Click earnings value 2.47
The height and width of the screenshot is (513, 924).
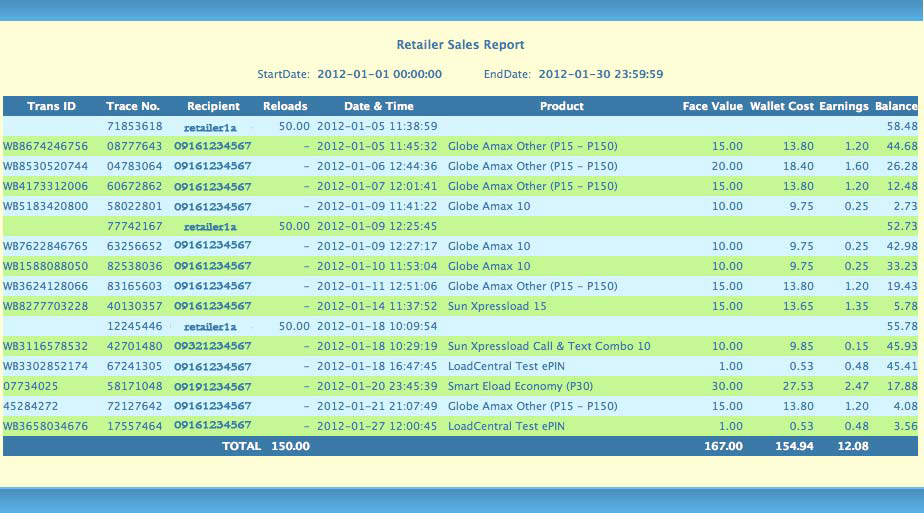[856, 386]
